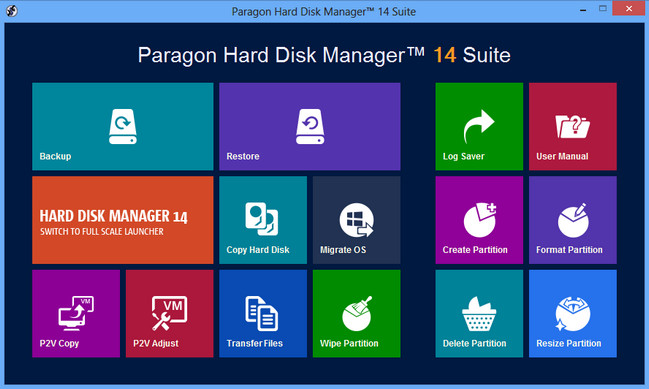Minimize the Hard Disk Manager window
Viewport: 649px width, 389px height.
[583, 9]
